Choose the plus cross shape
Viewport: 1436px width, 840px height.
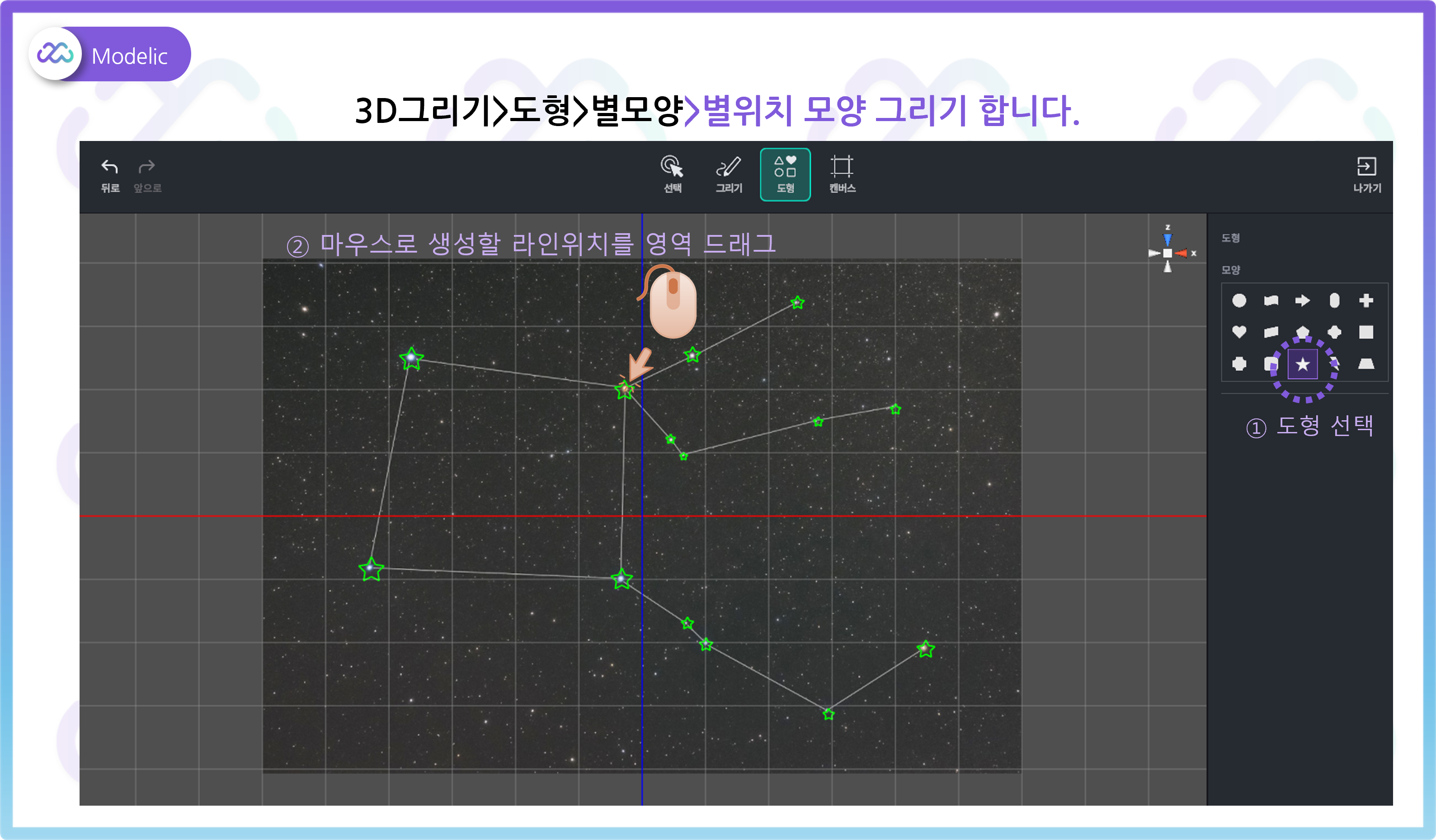(x=1366, y=300)
